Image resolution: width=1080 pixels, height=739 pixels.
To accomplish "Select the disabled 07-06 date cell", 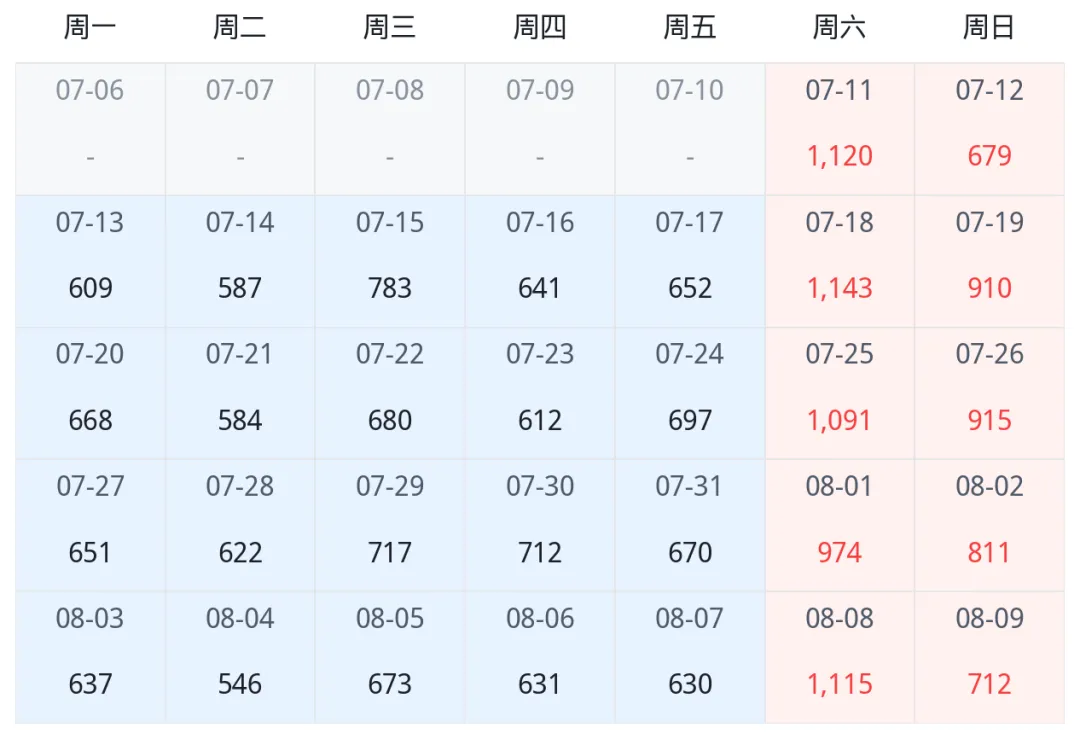I will pos(90,129).
